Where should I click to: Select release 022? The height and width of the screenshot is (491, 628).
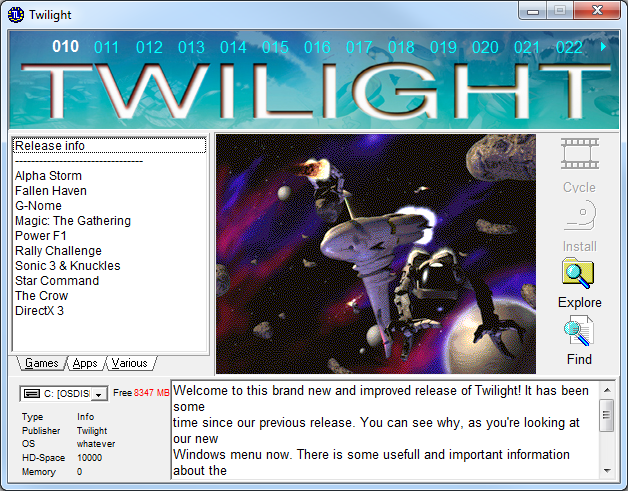pos(569,48)
